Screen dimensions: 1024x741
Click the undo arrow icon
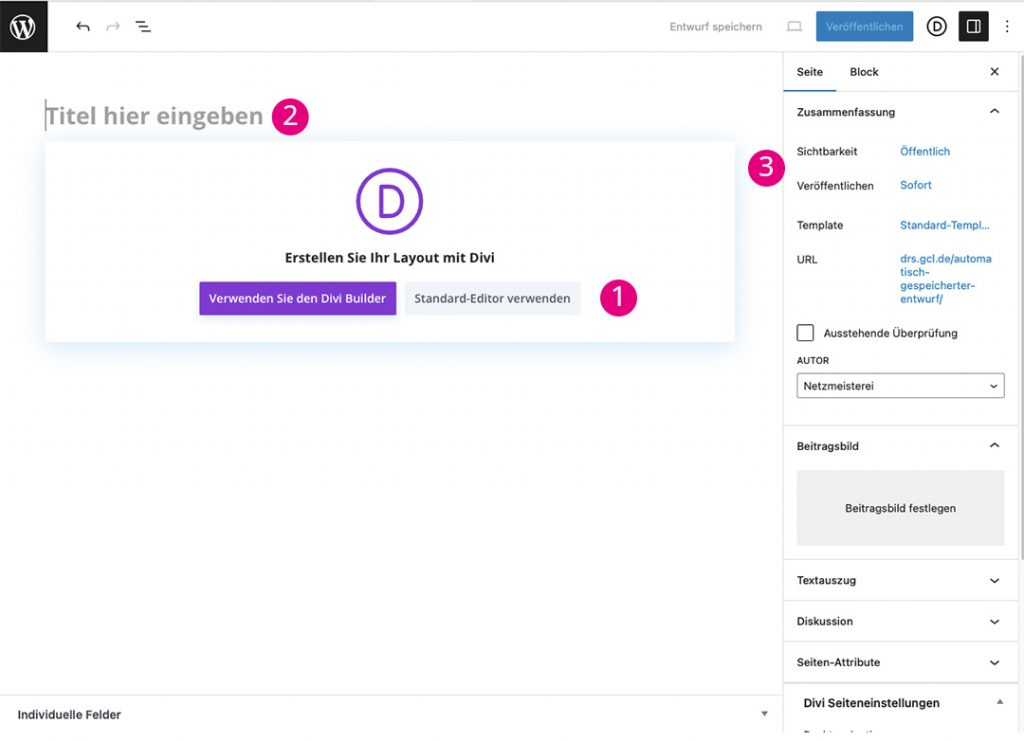[x=83, y=27]
